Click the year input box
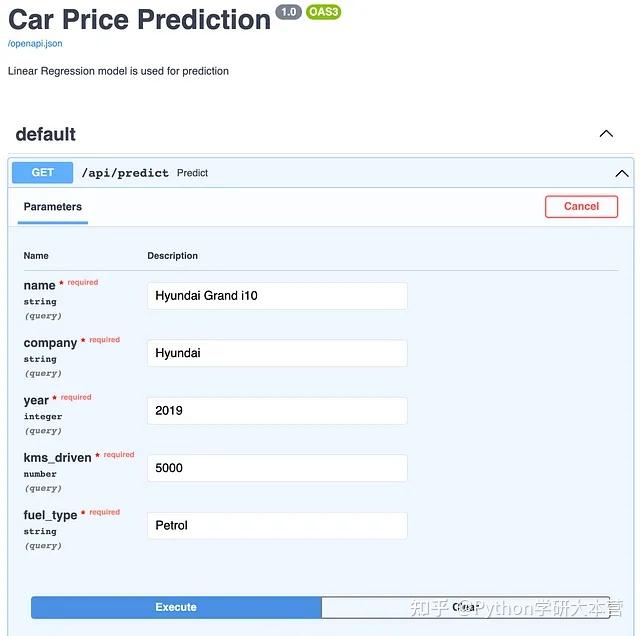This screenshot has height=636, width=640. [x=277, y=410]
